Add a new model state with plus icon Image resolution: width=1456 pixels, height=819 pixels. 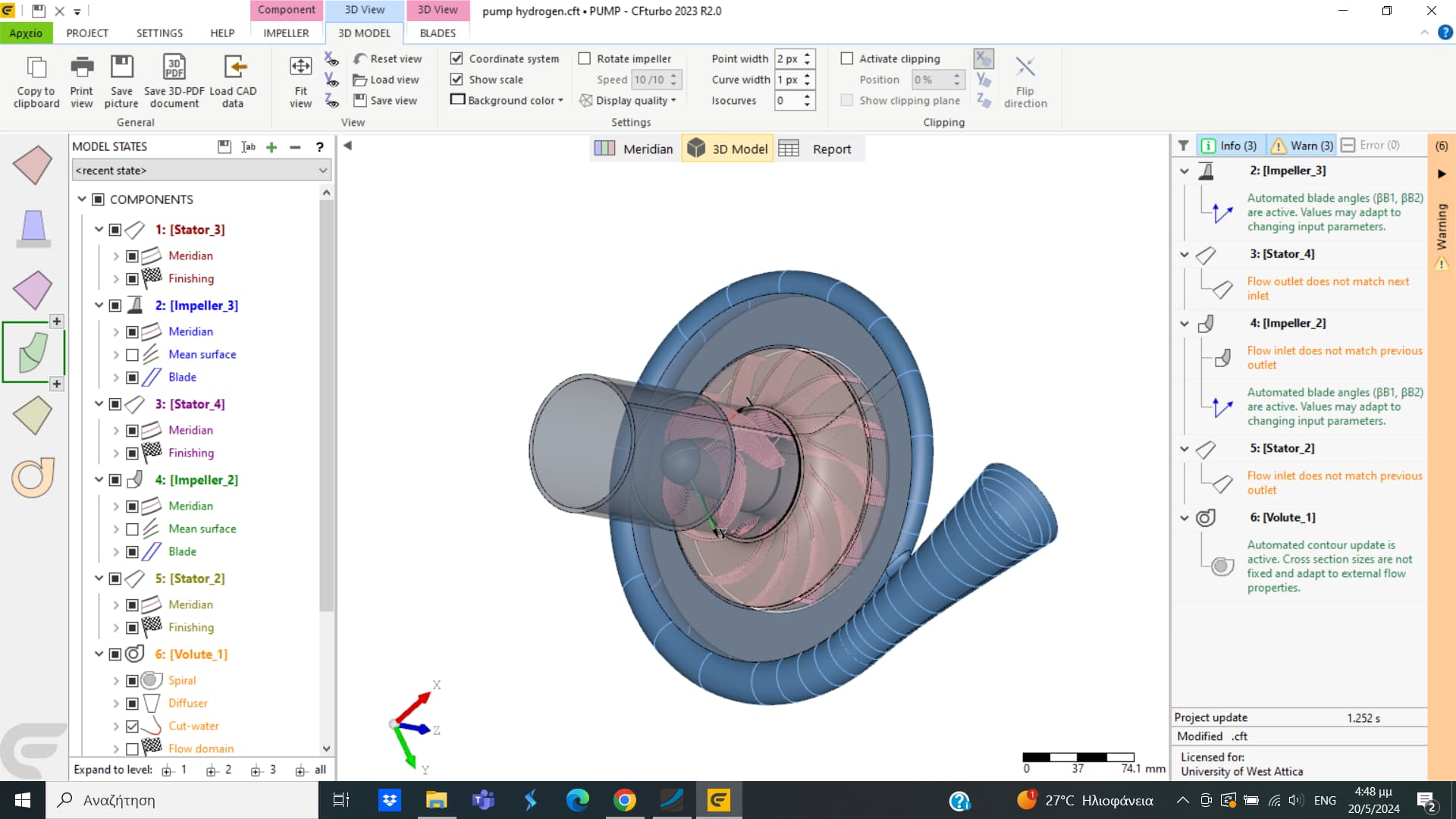pyautogui.click(x=271, y=147)
